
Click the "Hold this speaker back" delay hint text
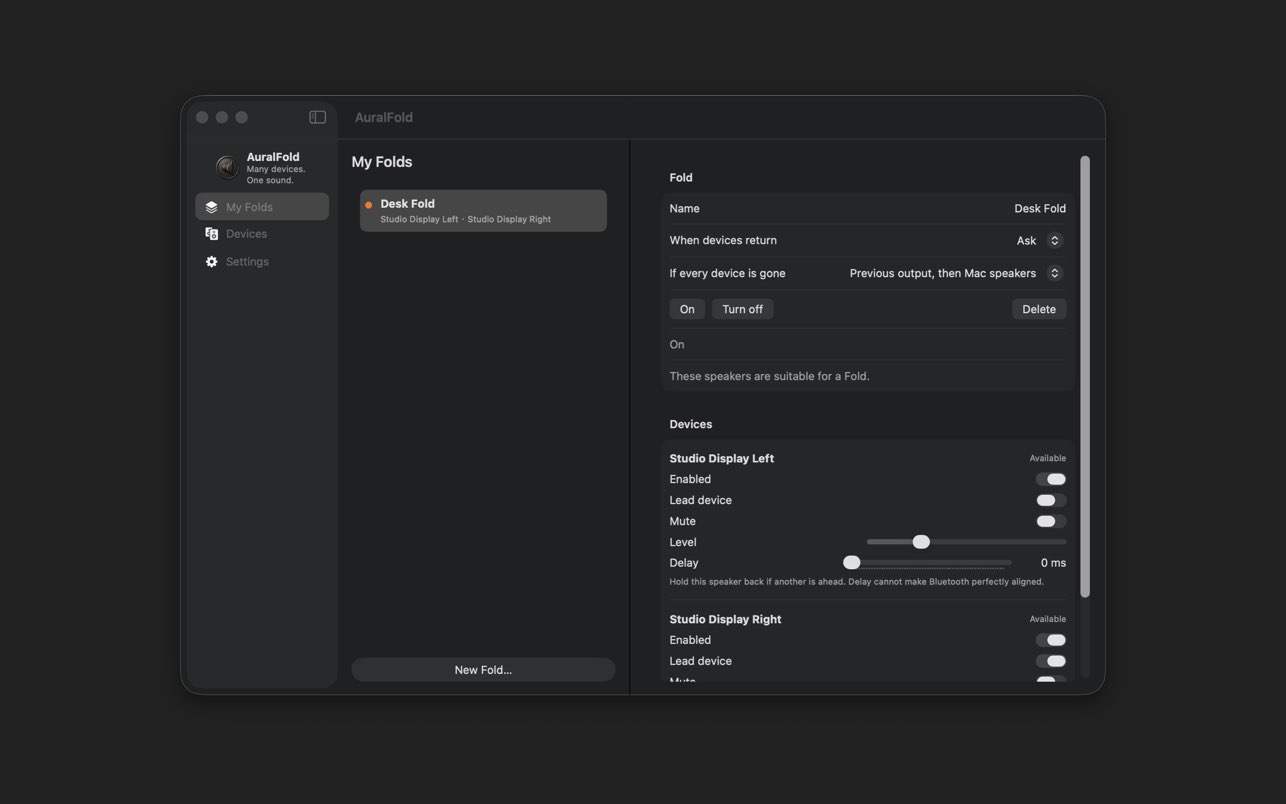pos(856,582)
